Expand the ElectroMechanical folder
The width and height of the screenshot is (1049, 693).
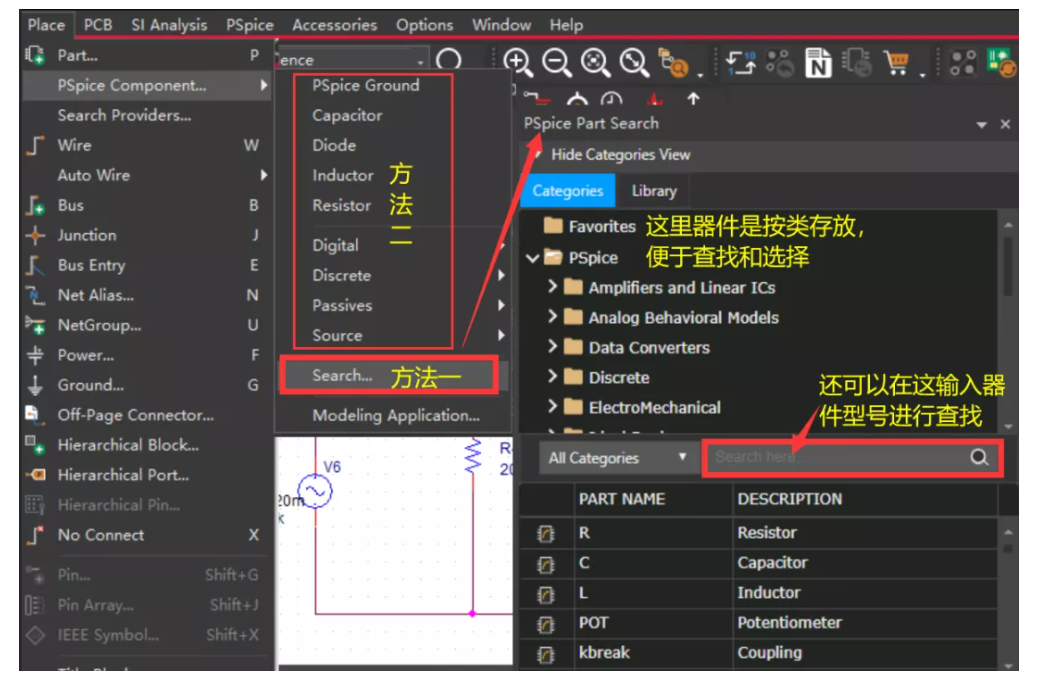click(x=553, y=406)
